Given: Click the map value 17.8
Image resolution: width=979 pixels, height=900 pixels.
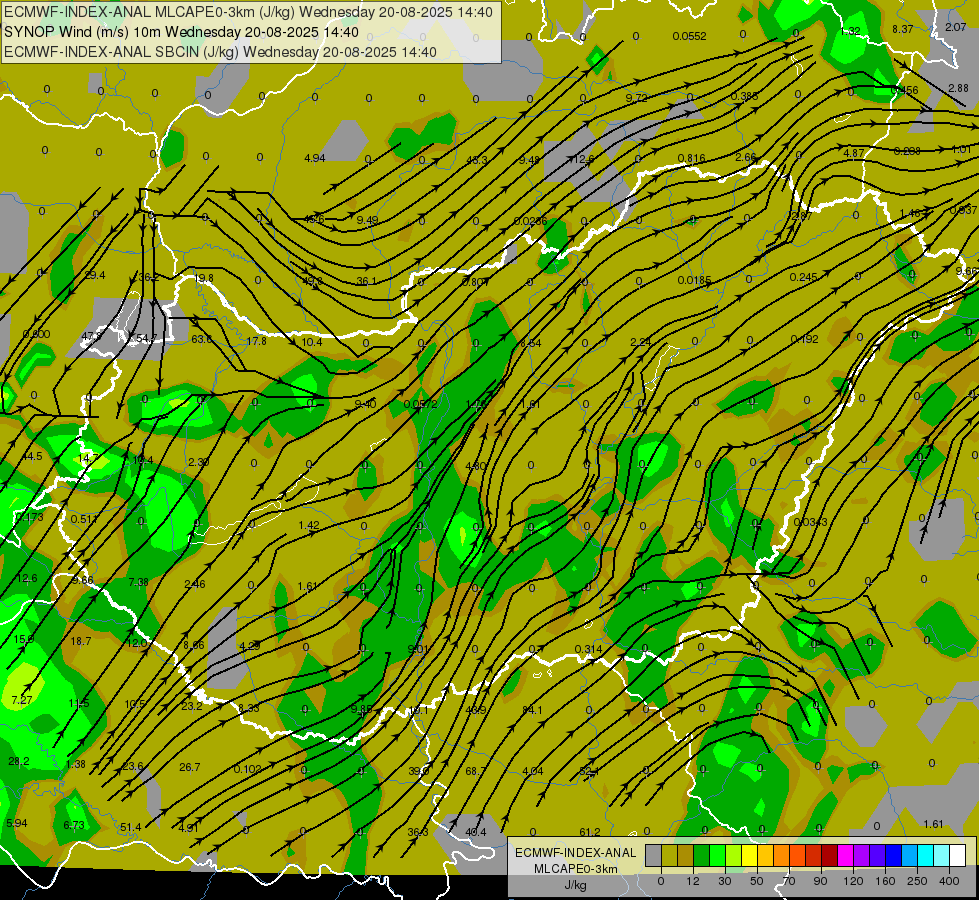Looking at the screenshot, I should click(257, 341).
